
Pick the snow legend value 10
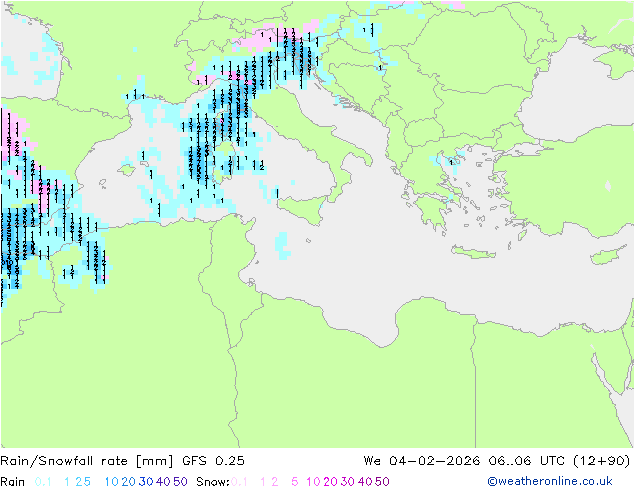click(x=313, y=482)
